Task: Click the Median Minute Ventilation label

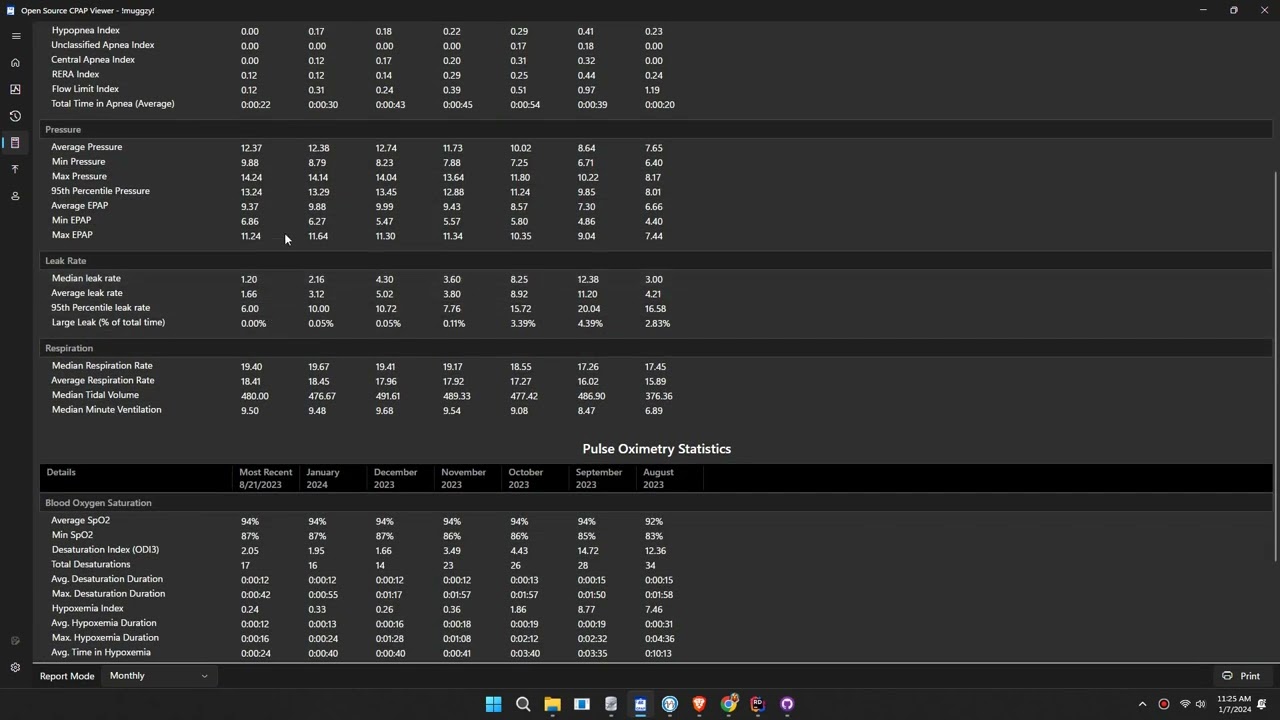Action: 106,410
